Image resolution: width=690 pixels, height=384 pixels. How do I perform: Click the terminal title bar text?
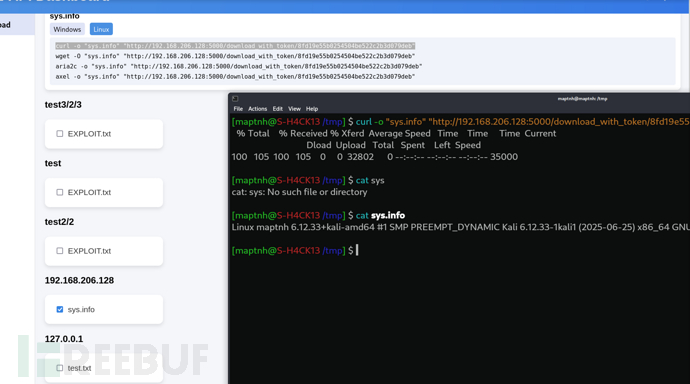pyautogui.click(x=582, y=99)
